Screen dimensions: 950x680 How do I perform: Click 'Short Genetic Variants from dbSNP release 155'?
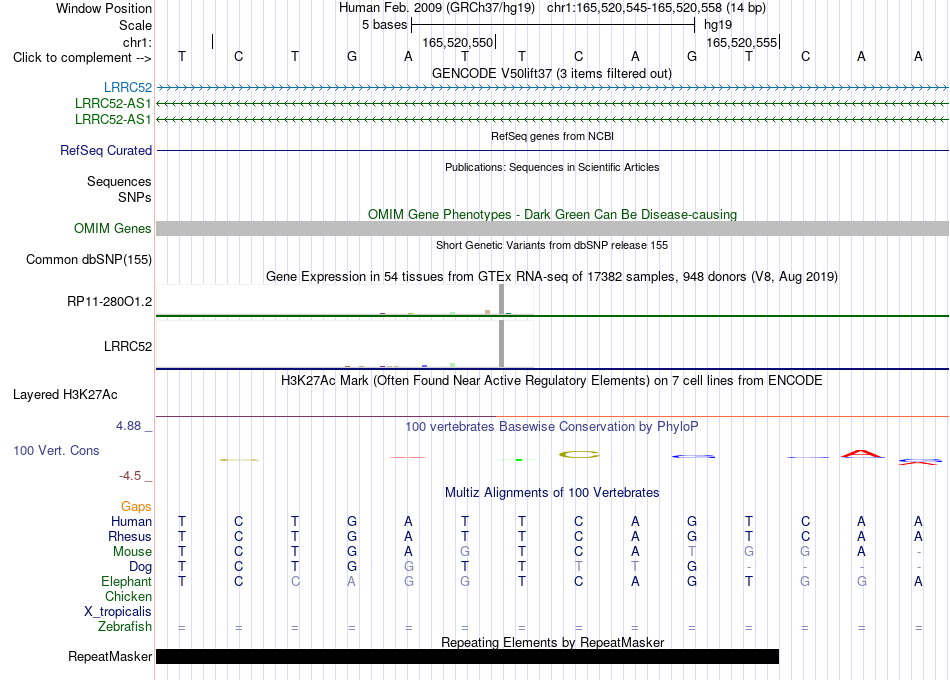point(552,245)
